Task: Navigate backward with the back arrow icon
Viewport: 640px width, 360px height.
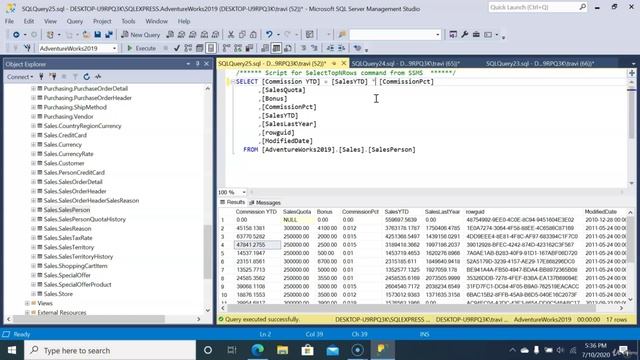Action: (16, 35)
